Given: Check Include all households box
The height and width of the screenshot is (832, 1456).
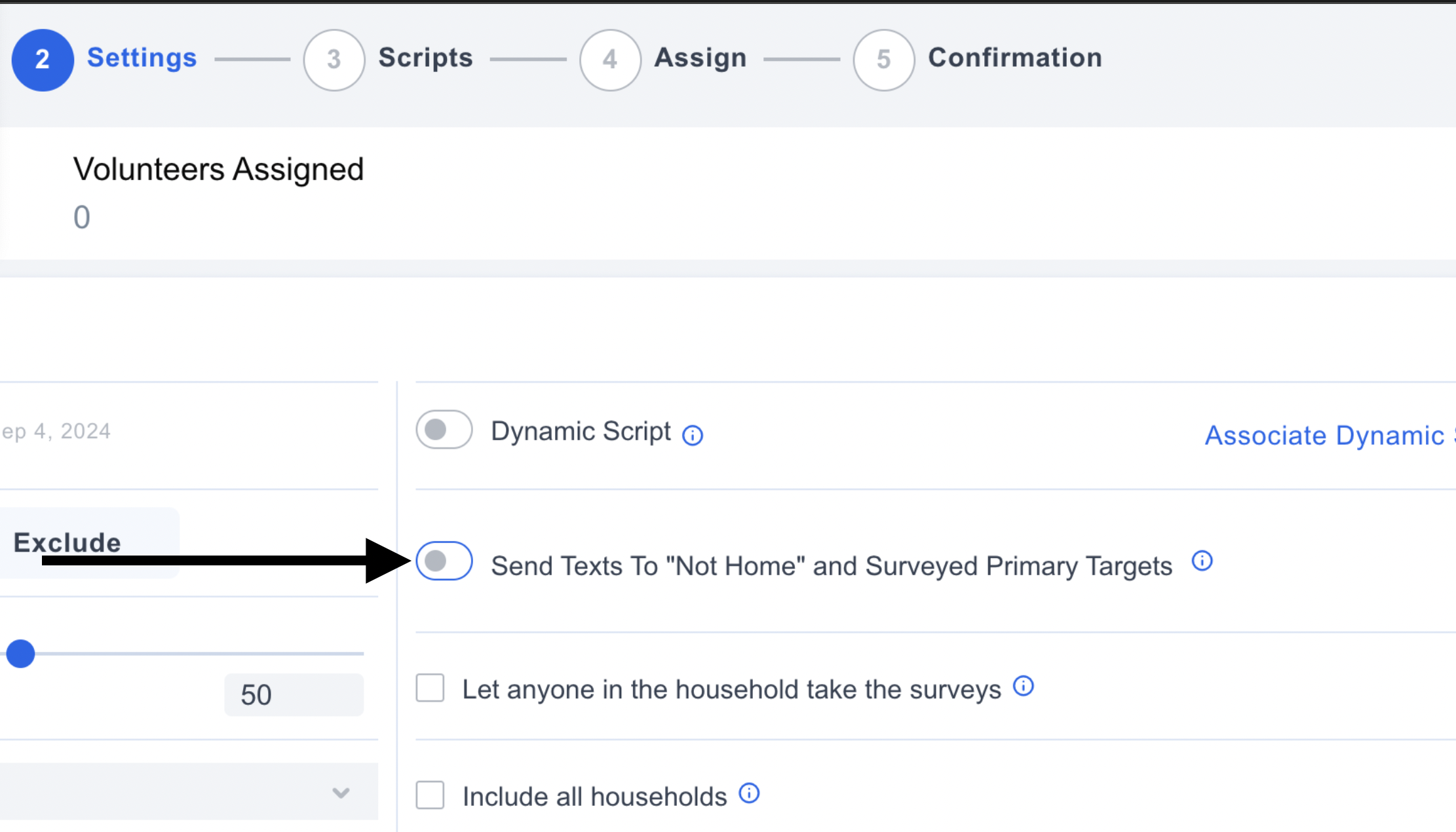Looking at the screenshot, I should click(430, 795).
